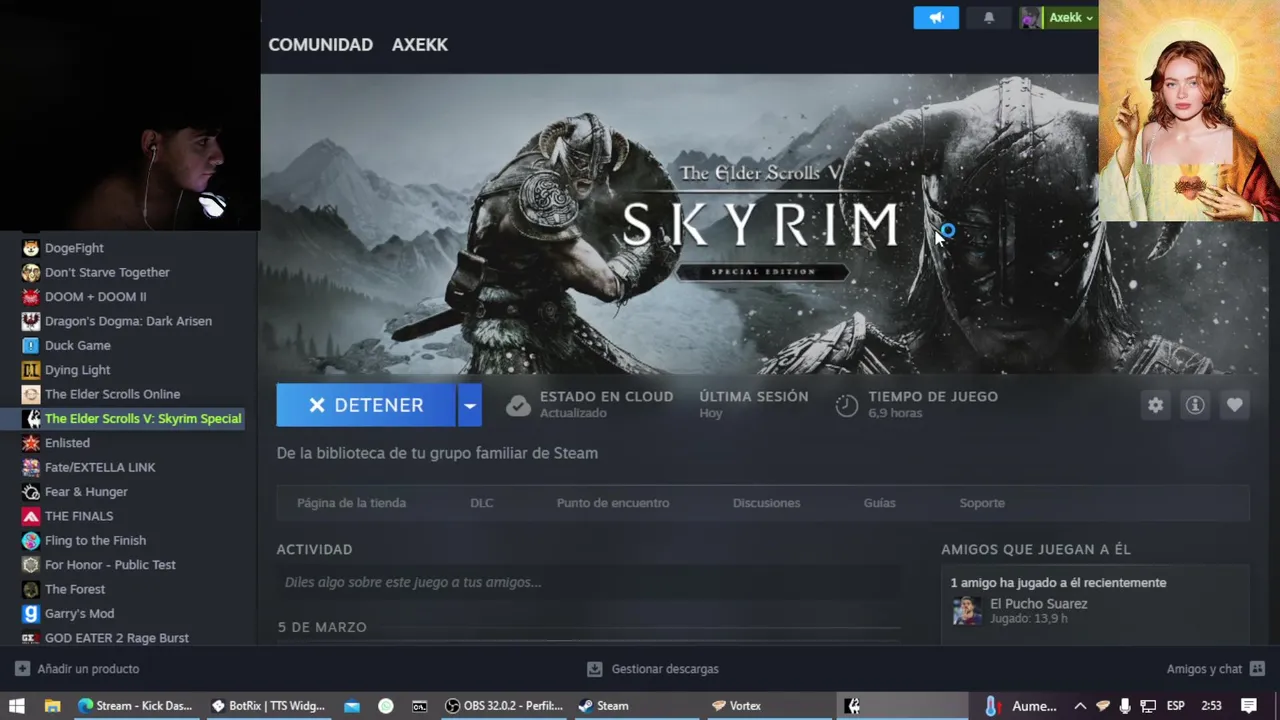The height and width of the screenshot is (720, 1280).
Task: Open game settings gear icon
Action: pyautogui.click(x=1156, y=405)
